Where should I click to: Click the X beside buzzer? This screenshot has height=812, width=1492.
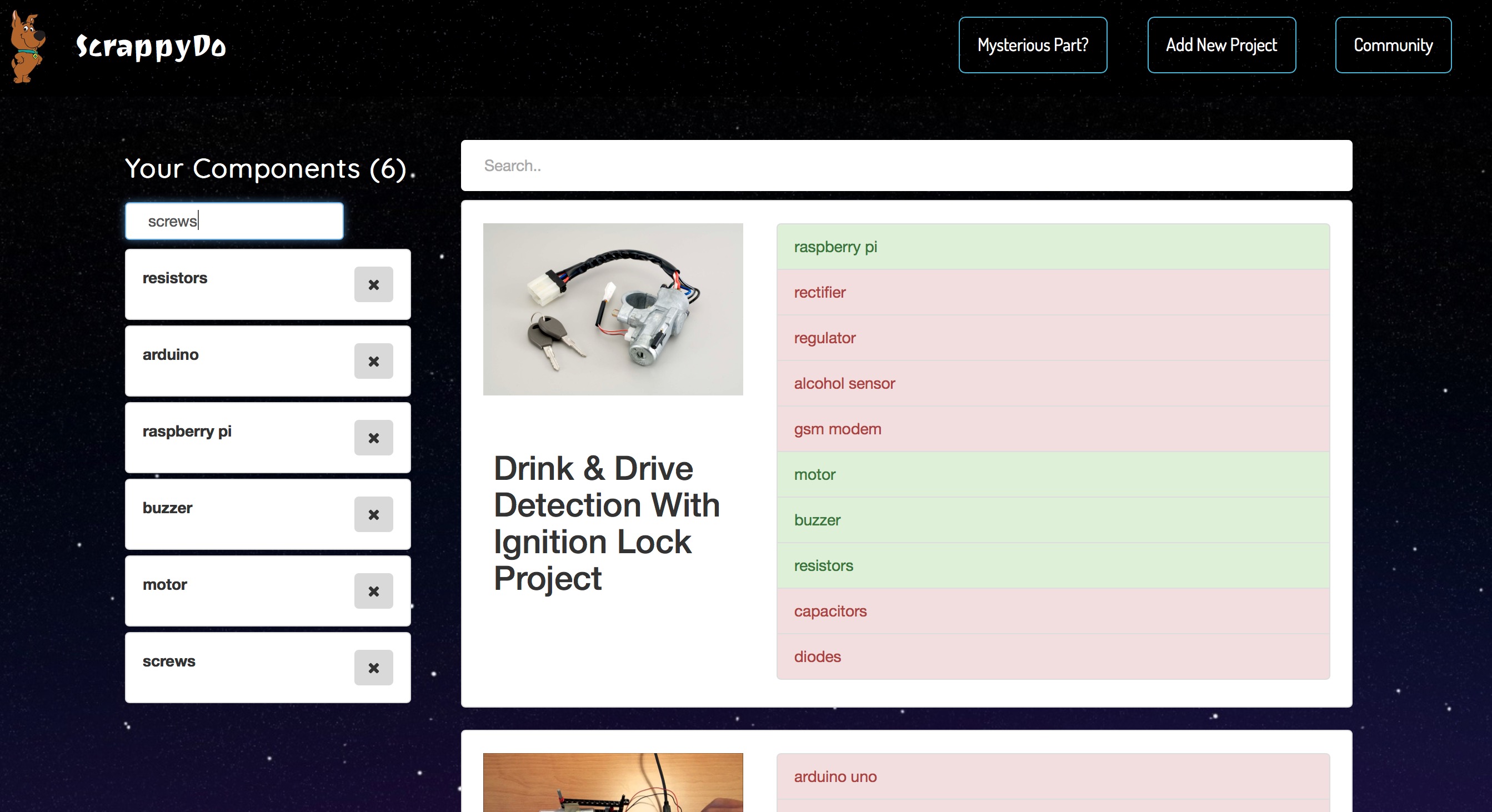coord(374,514)
